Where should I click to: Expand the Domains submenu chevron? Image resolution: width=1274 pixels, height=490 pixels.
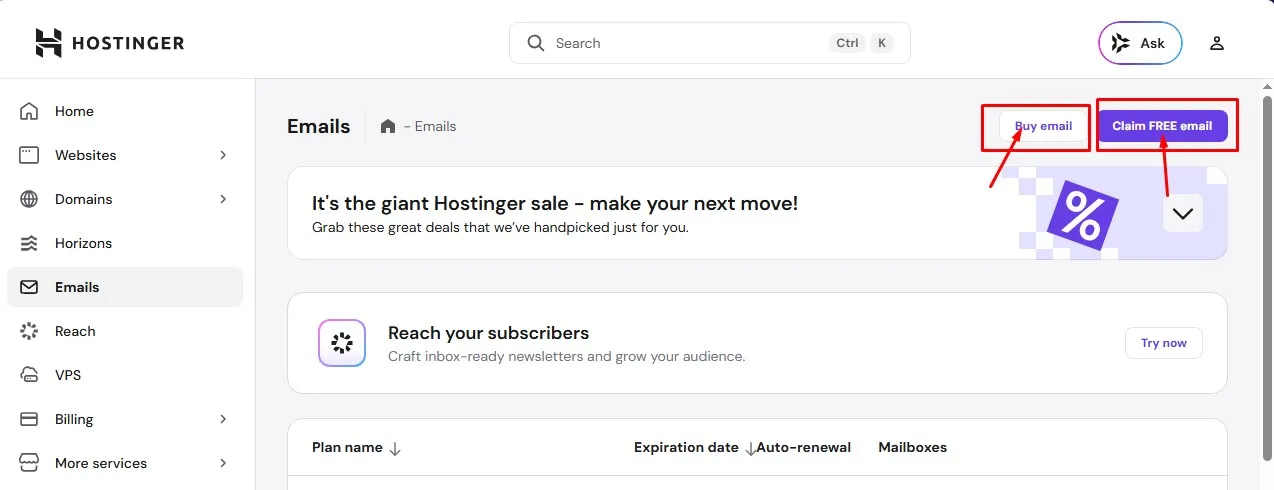pos(223,199)
